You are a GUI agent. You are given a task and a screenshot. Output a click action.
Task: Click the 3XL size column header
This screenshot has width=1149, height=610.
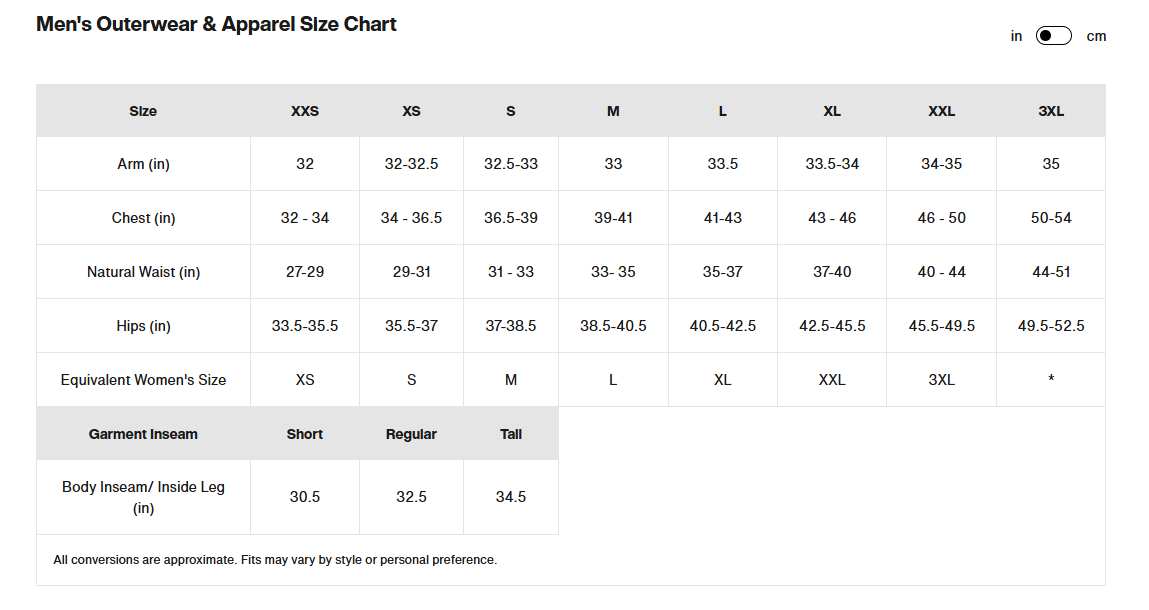click(1051, 111)
